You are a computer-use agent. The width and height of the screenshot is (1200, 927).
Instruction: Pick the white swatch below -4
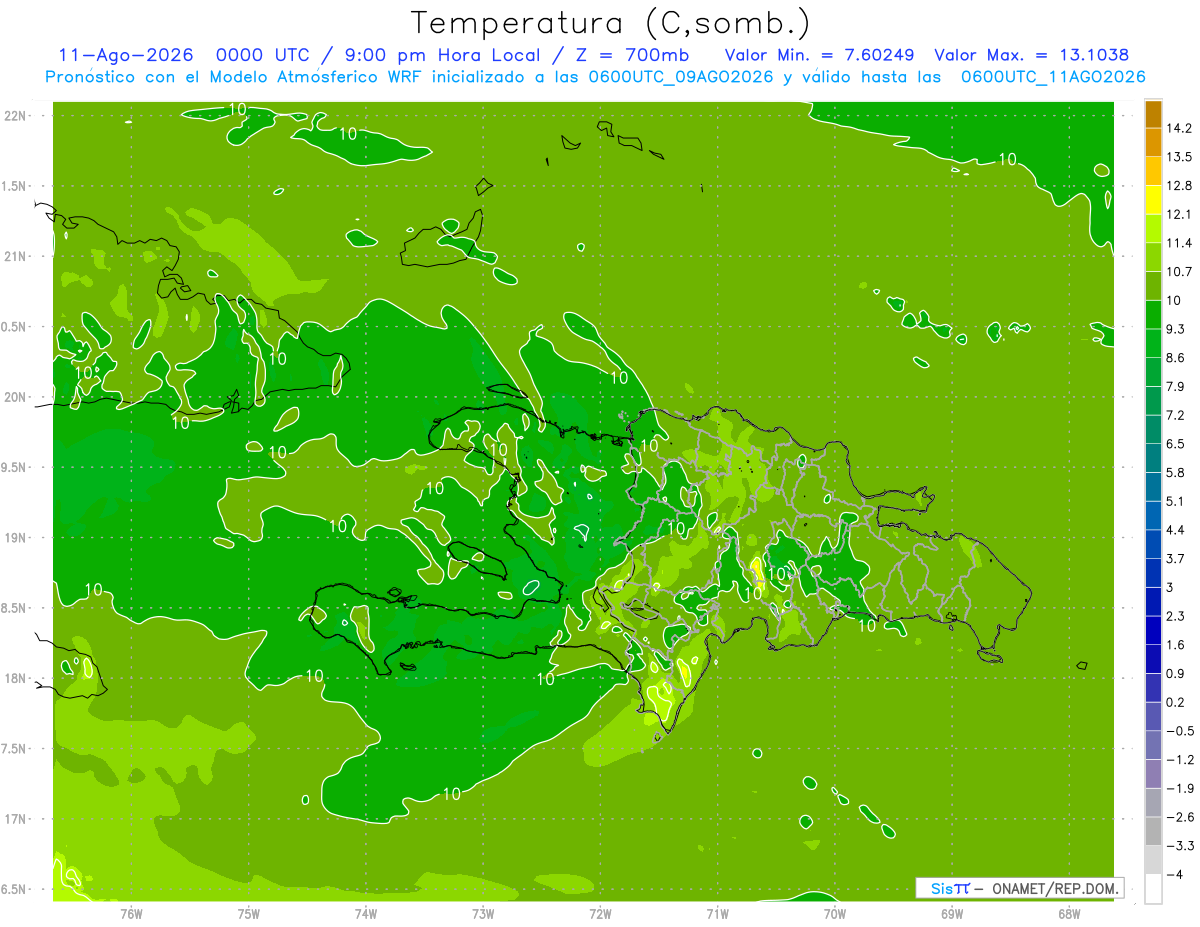[1153, 889]
